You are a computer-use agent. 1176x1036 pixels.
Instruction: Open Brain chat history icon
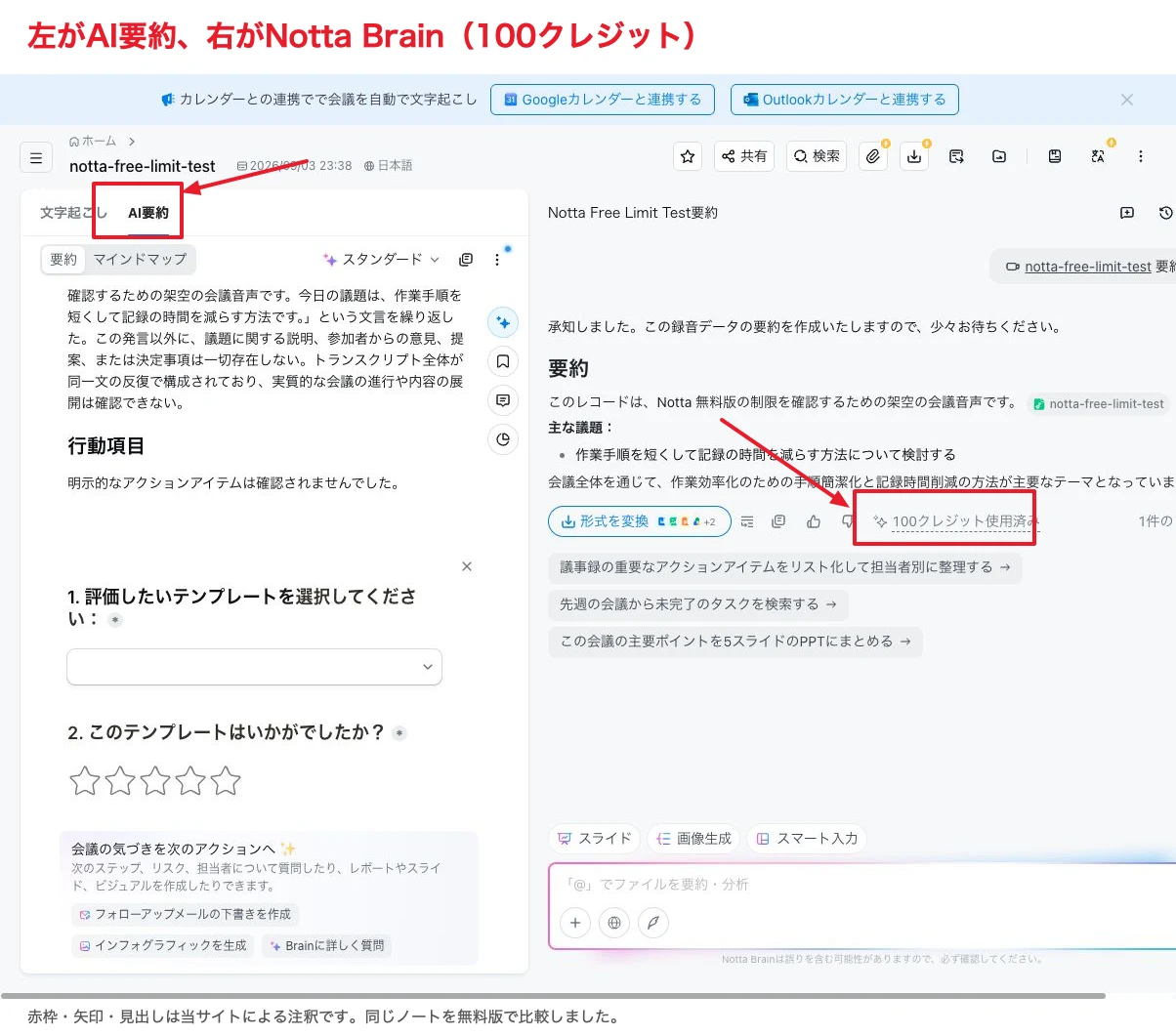click(1165, 213)
